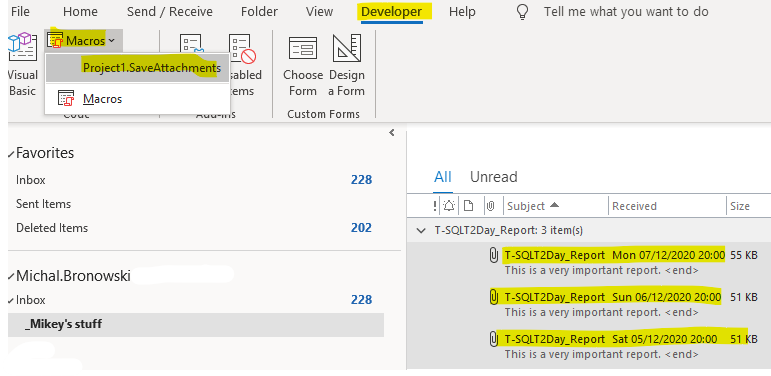The image size is (771, 376).
Task: Click the paperclip on the Mon 07/12/2020 email
Action: click(494, 255)
